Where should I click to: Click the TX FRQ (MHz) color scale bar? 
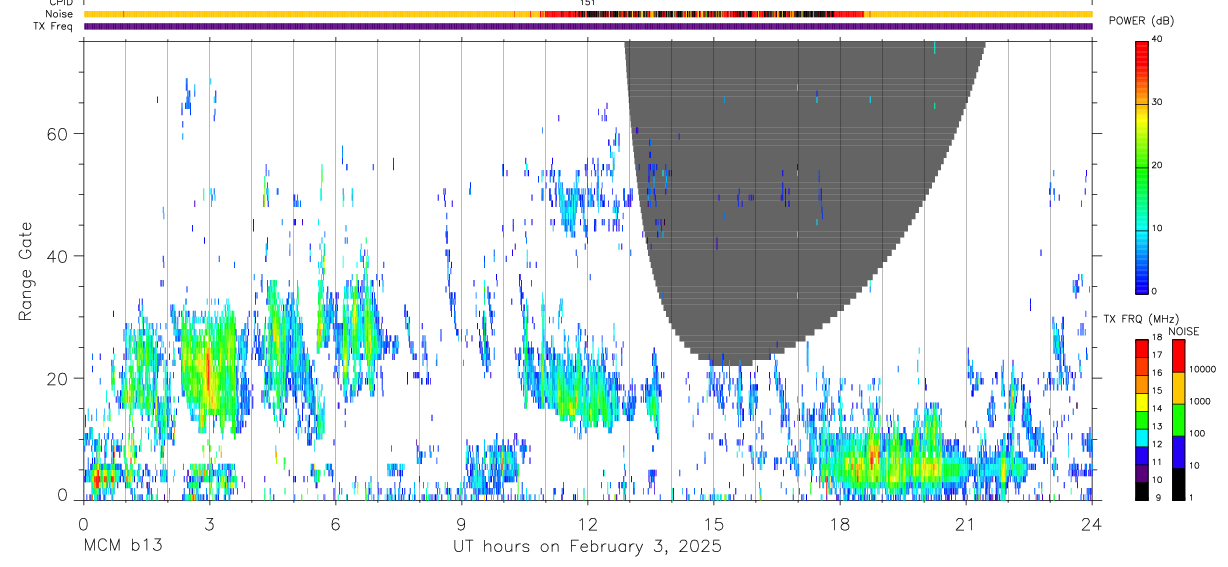(1142, 419)
